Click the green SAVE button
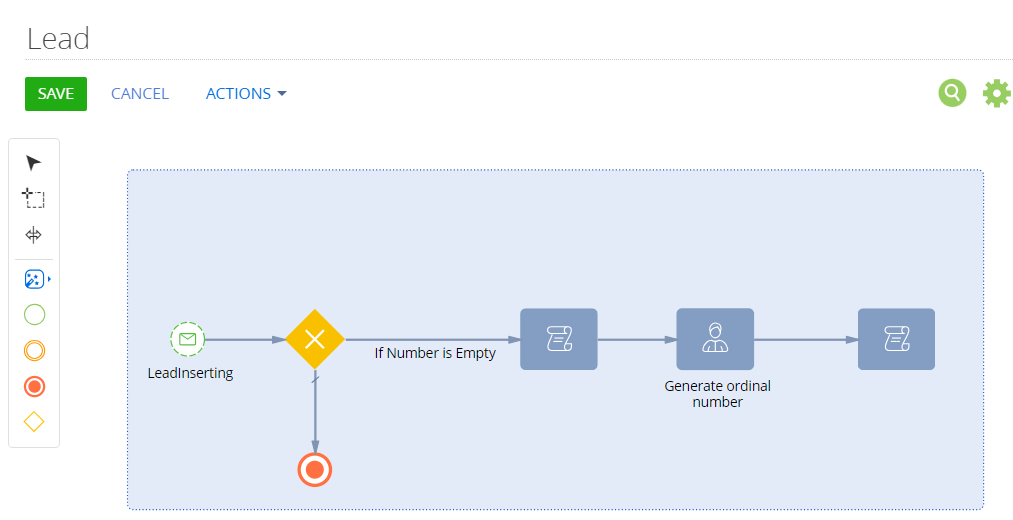The height and width of the screenshot is (520, 1013). [x=56, y=94]
